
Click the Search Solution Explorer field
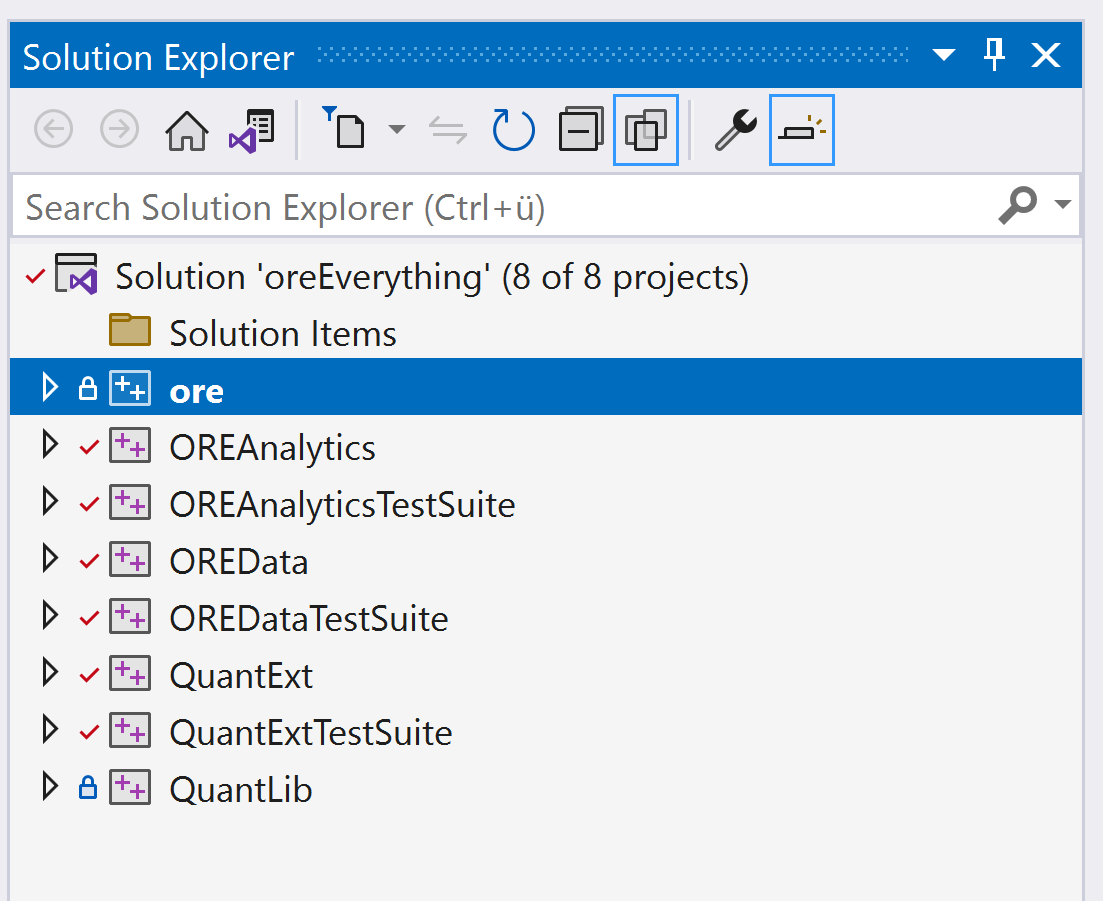400,205
